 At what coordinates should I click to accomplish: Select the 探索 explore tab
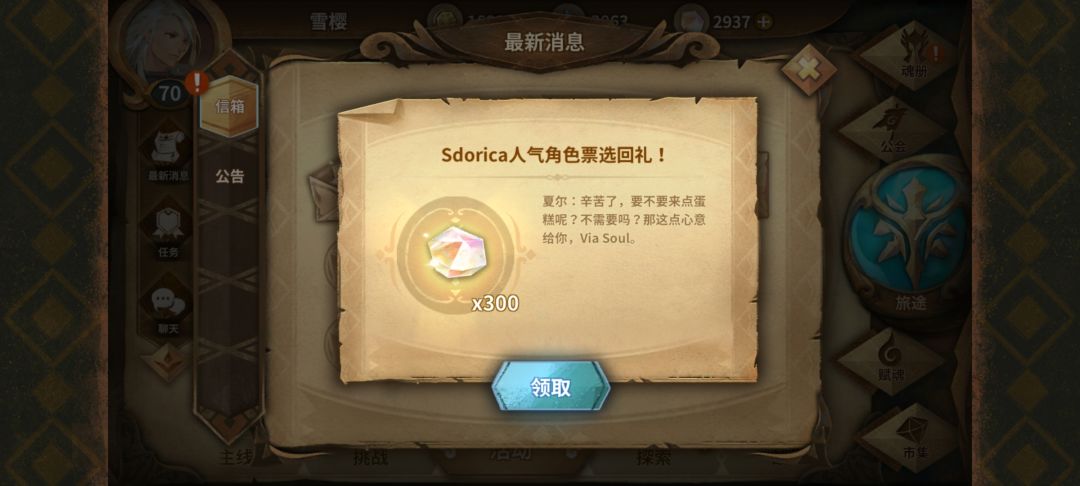tap(653, 457)
